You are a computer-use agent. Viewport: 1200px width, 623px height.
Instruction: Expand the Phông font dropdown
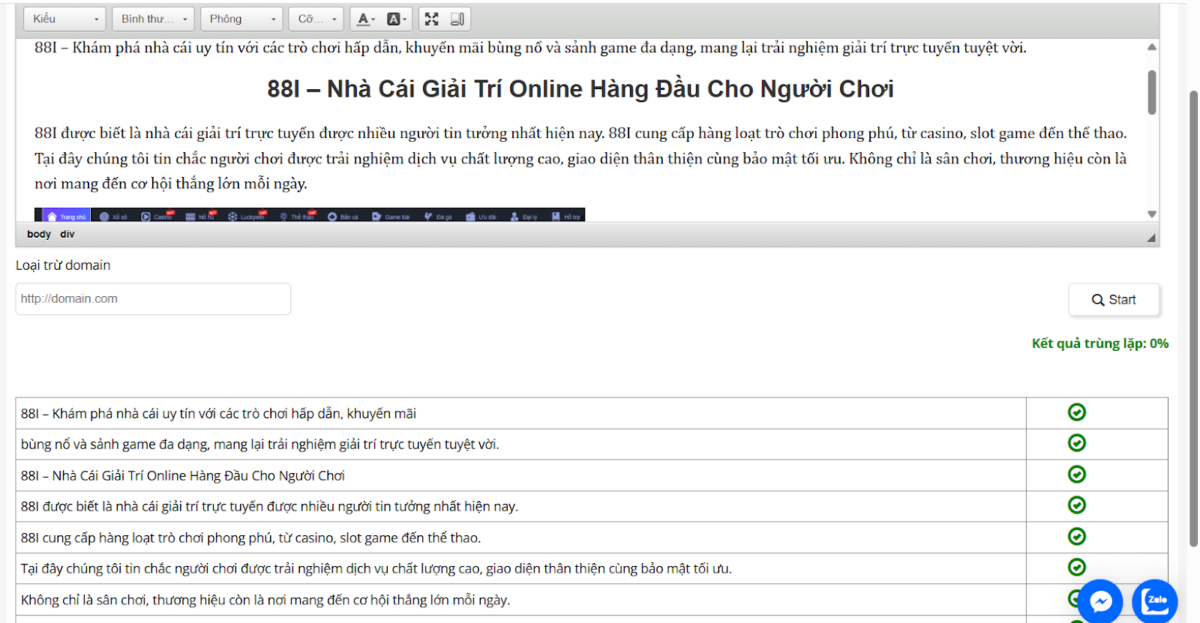click(242, 19)
